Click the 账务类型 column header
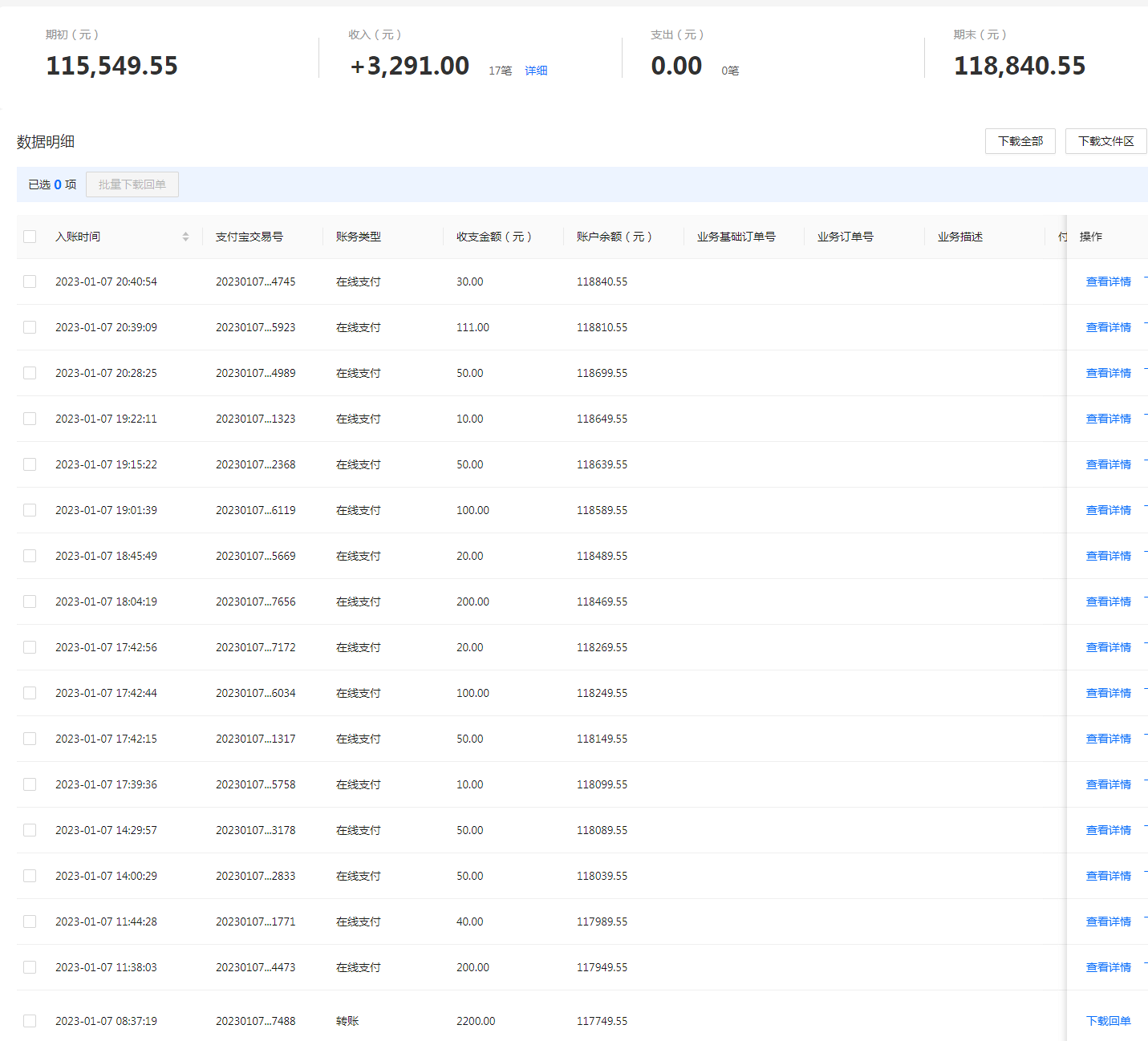This screenshot has width=1148, height=1041. pos(359,237)
